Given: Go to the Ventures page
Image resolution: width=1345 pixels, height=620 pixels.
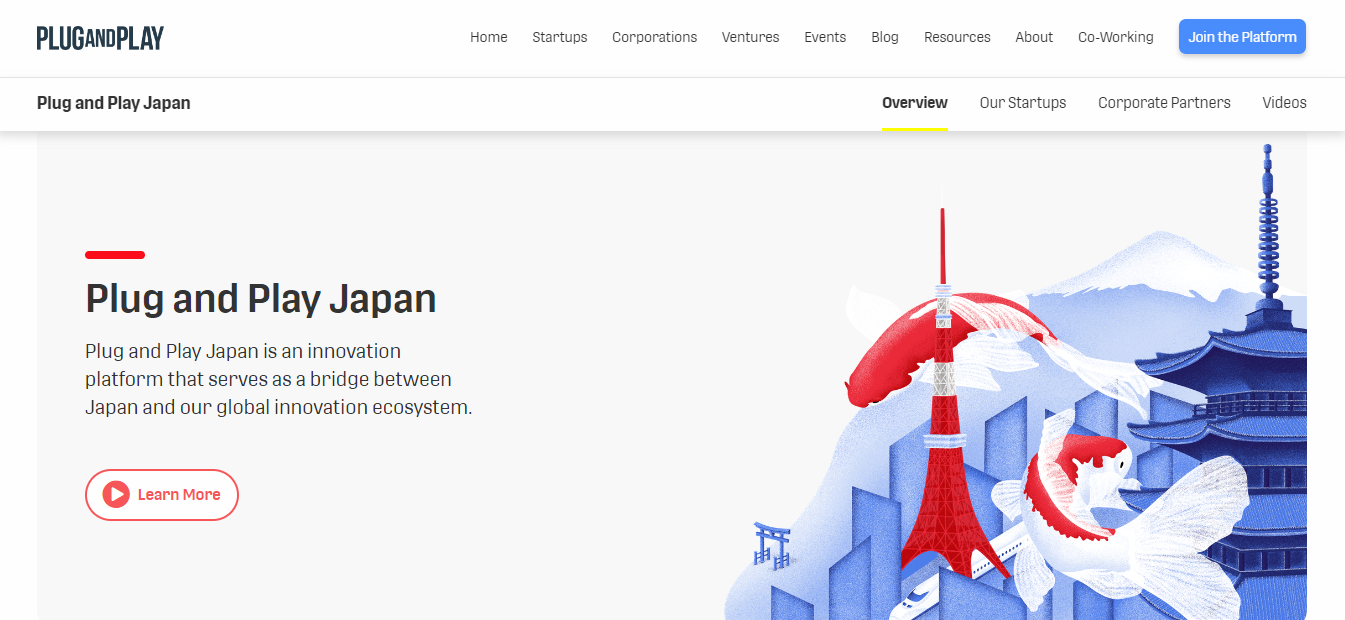Looking at the screenshot, I should tap(751, 37).
